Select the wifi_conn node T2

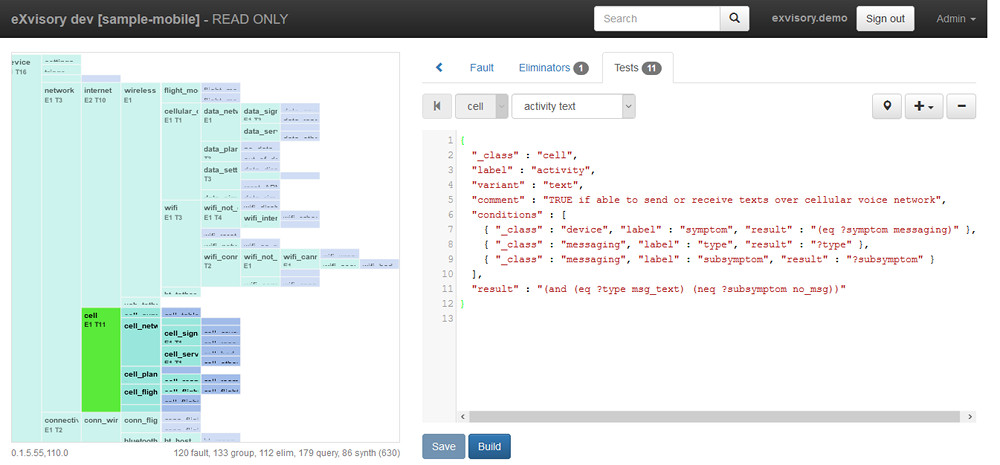221,268
